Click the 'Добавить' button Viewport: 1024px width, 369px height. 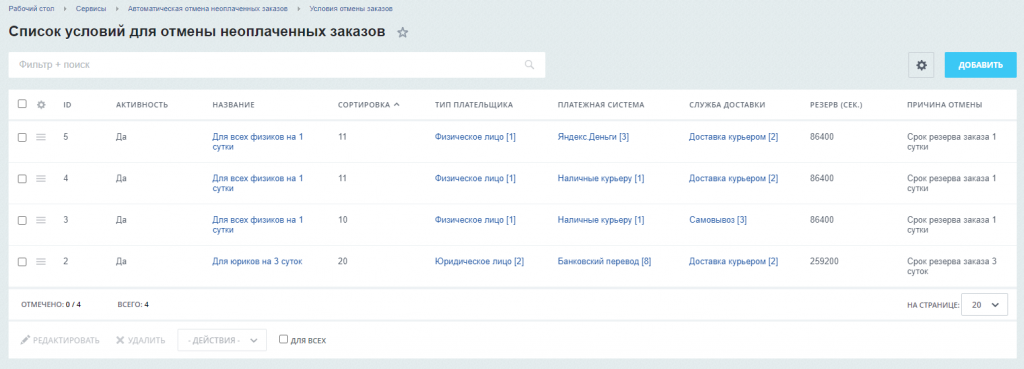[x=980, y=65]
